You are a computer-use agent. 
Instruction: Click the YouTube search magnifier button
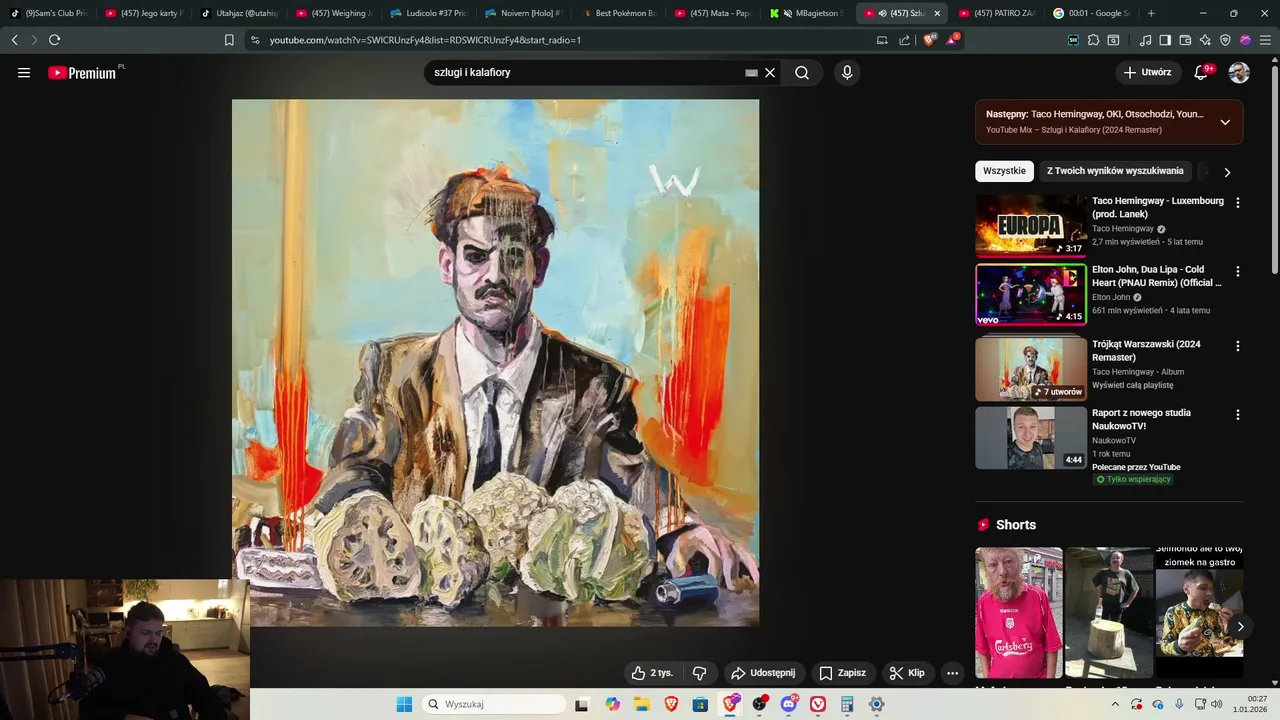tap(802, 72)
